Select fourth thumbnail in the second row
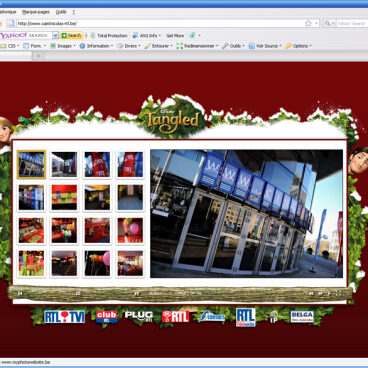Viewport: 368px width, 368px height. (130, 198)
